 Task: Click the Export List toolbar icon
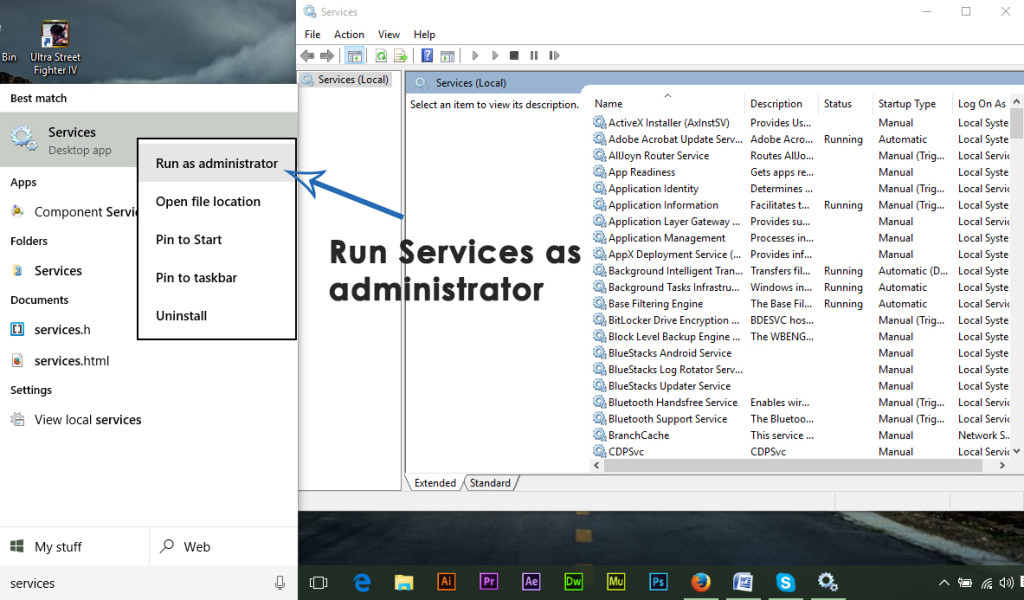400,56
